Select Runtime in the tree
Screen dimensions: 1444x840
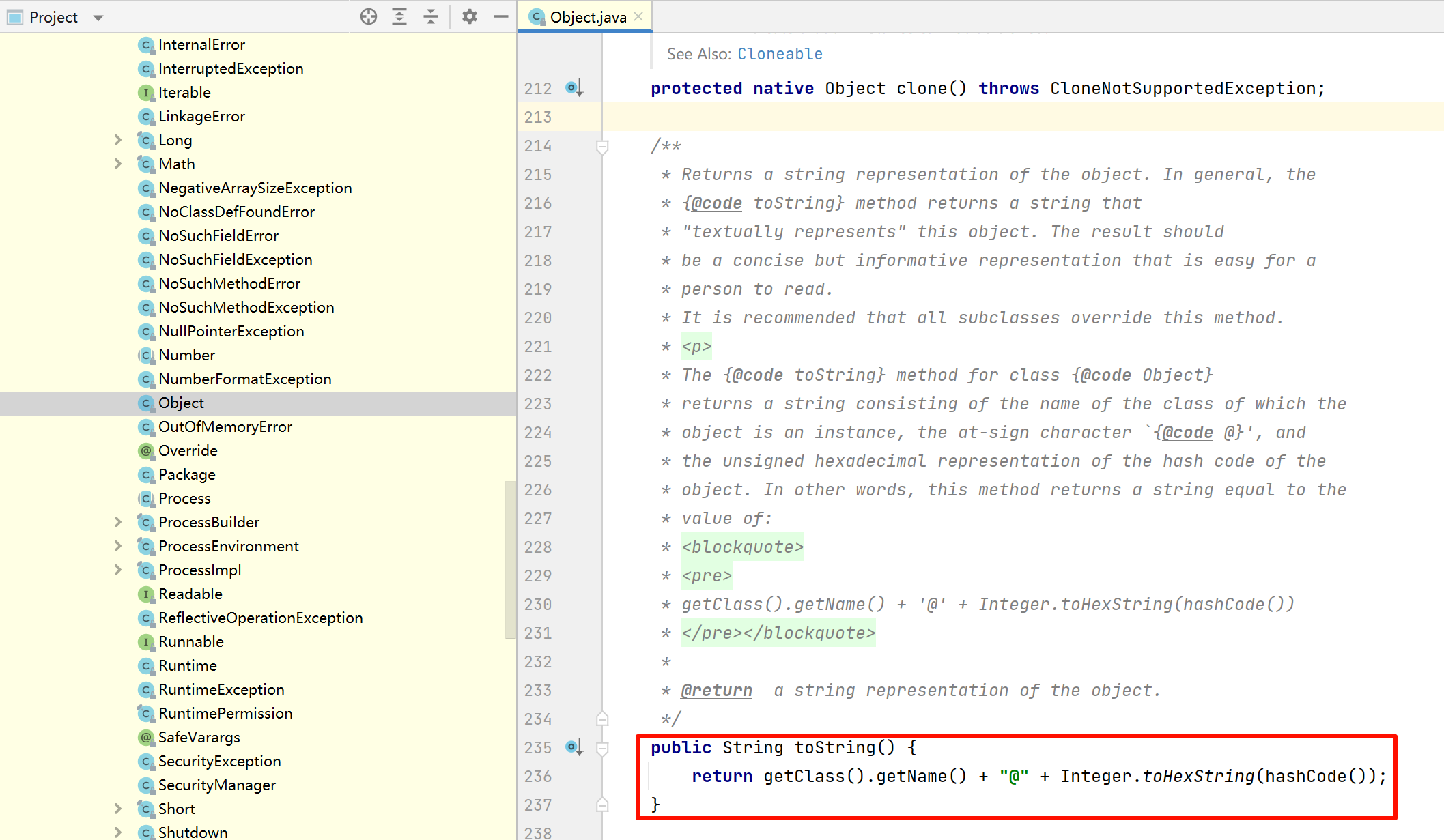[x=188, y=666]
